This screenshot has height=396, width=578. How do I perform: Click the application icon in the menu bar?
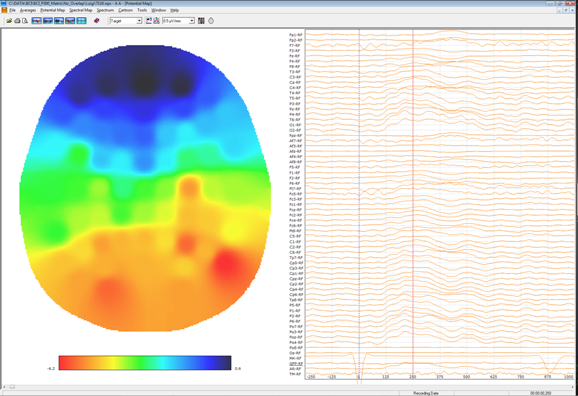point(4,10)
